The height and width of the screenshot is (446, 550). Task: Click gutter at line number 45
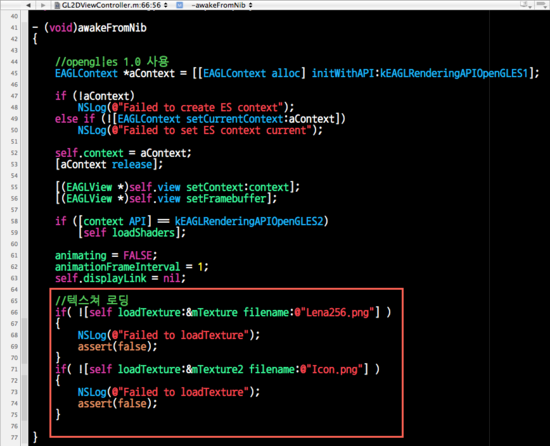[x=14, y=73]
